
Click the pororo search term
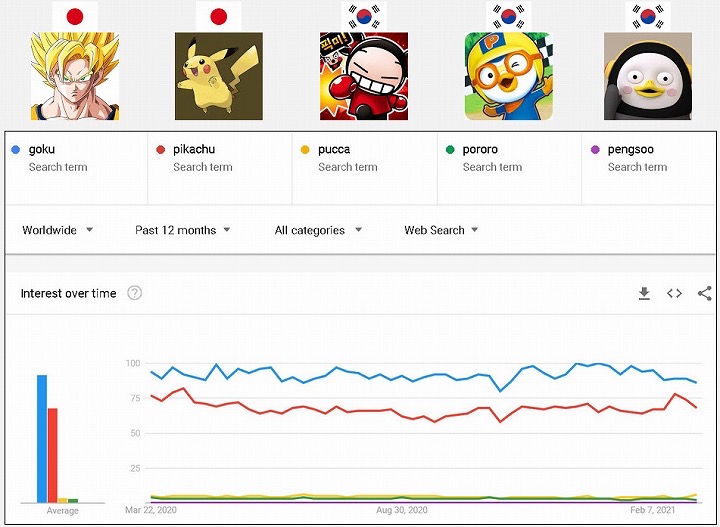480,150
